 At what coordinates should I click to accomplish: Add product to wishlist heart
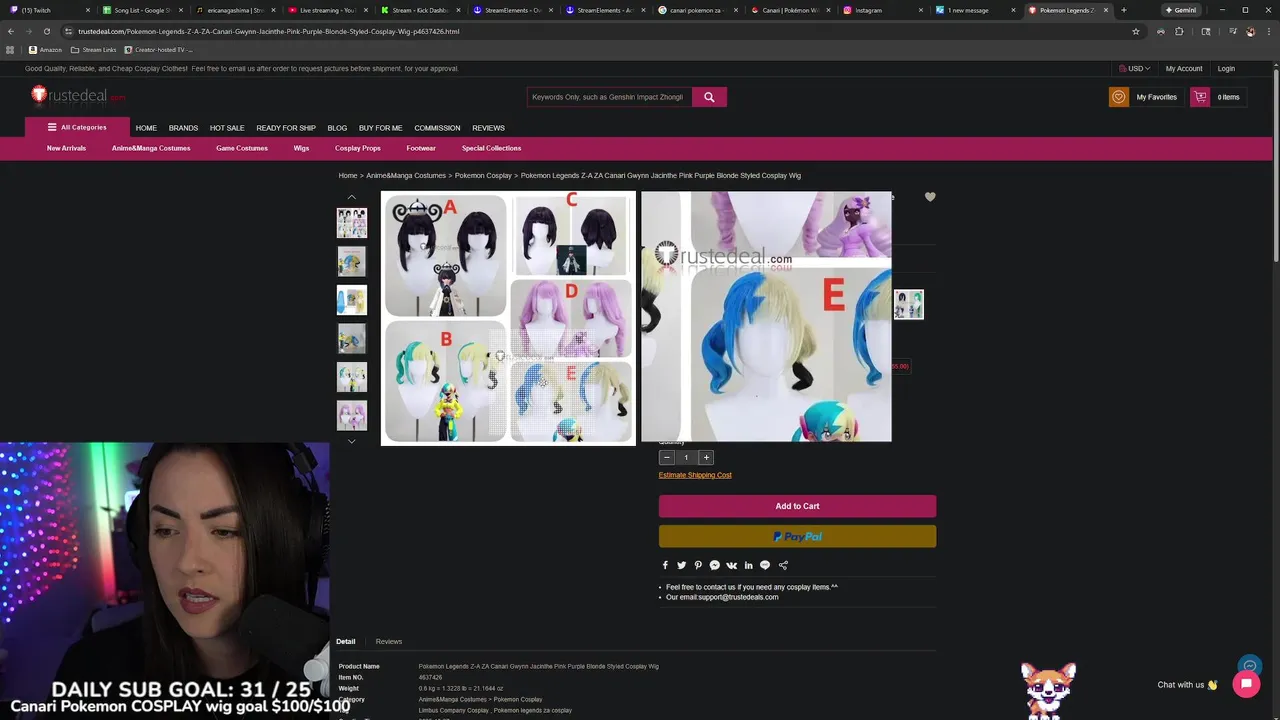tap(930, 197)
